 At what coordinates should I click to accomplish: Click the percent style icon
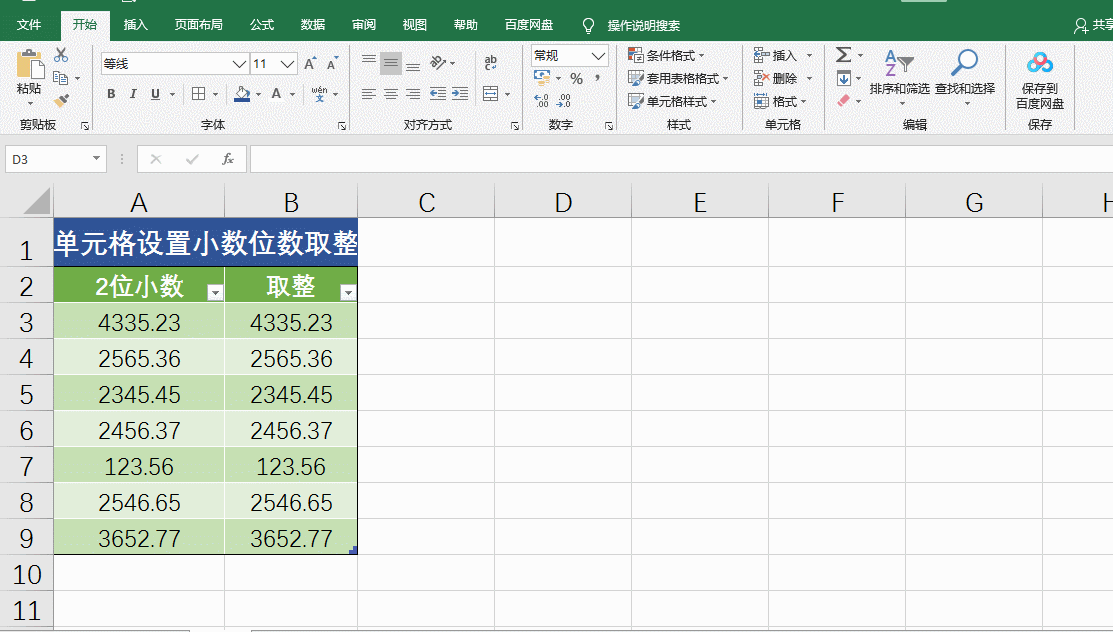click(576, 78)
